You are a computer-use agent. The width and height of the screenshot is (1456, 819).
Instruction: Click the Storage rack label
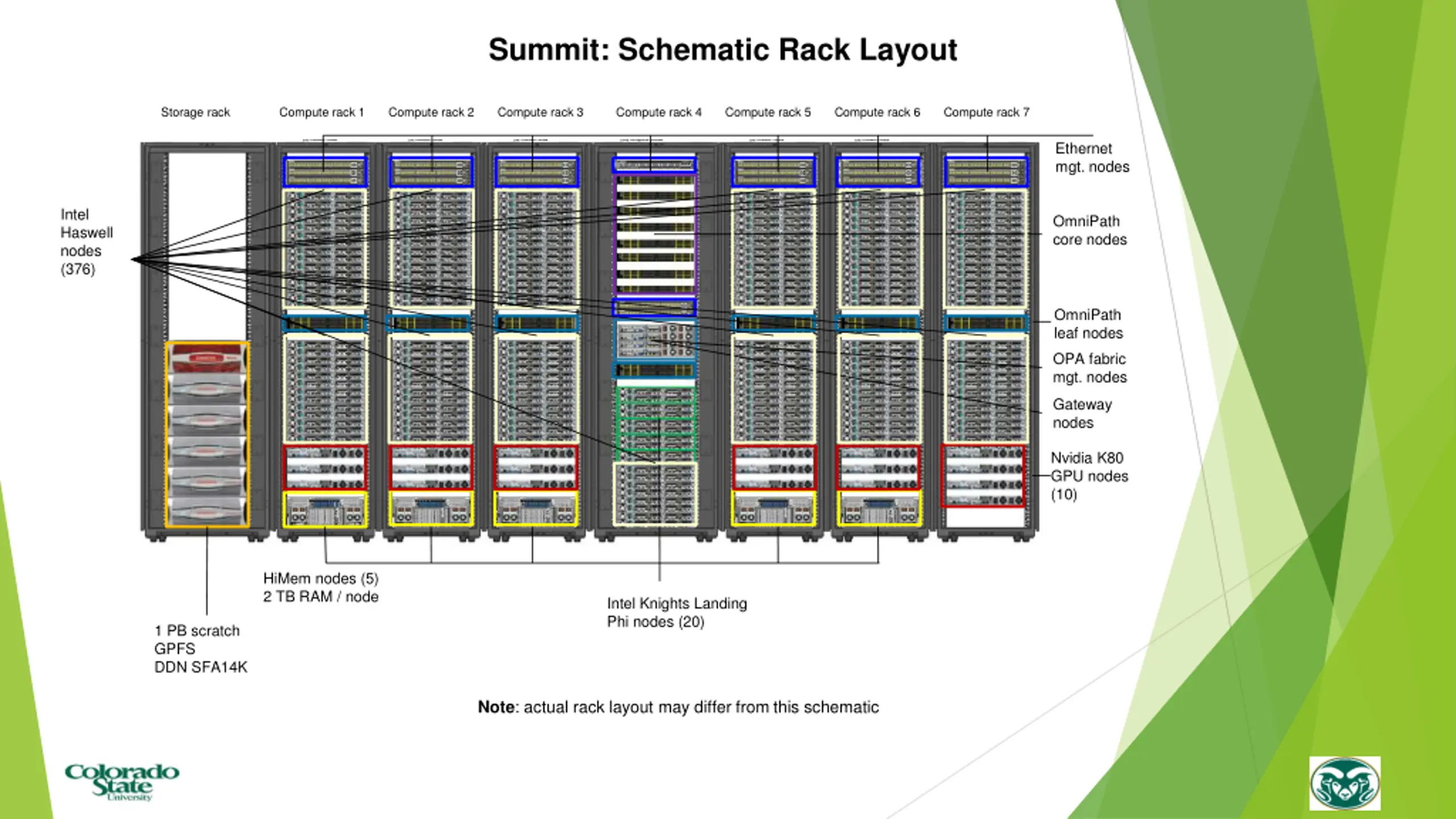click(195, 112)
